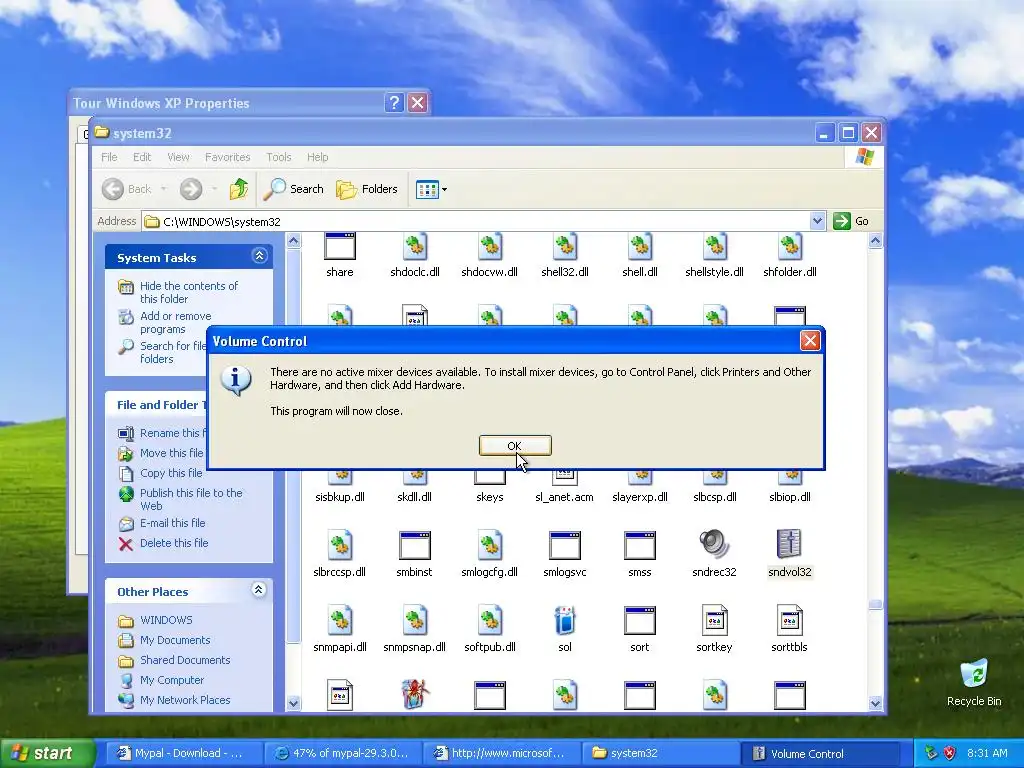Open the Edit menu
This screenshot has height=768, width=1024.
(142, 157)
